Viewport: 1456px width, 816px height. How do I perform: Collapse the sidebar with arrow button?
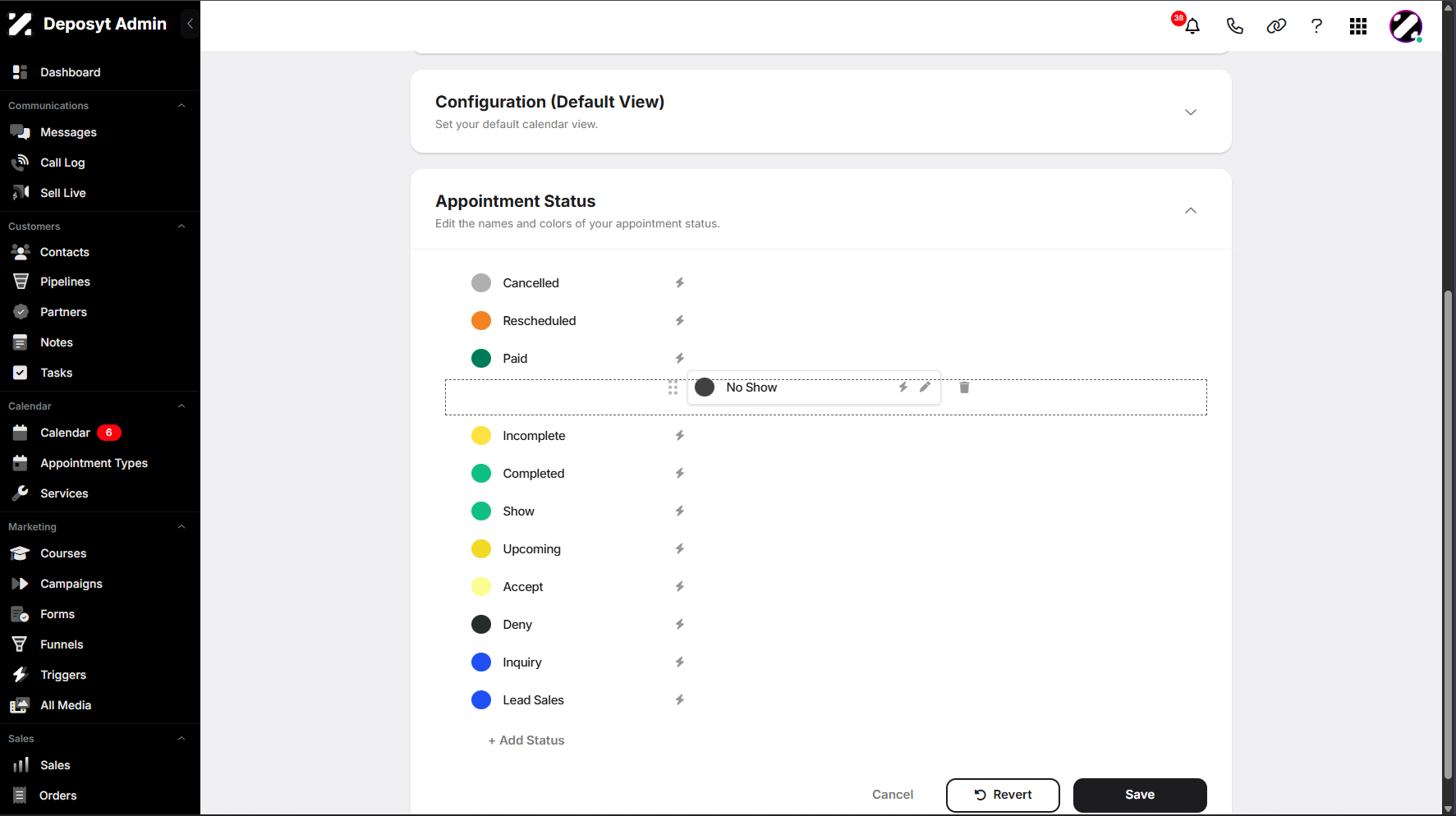190,24
